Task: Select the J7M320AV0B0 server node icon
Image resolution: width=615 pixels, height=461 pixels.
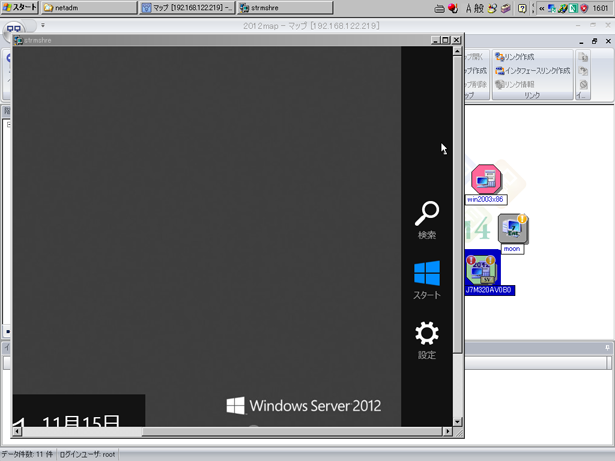Action: pyautogui.click(x=482, y=270)
